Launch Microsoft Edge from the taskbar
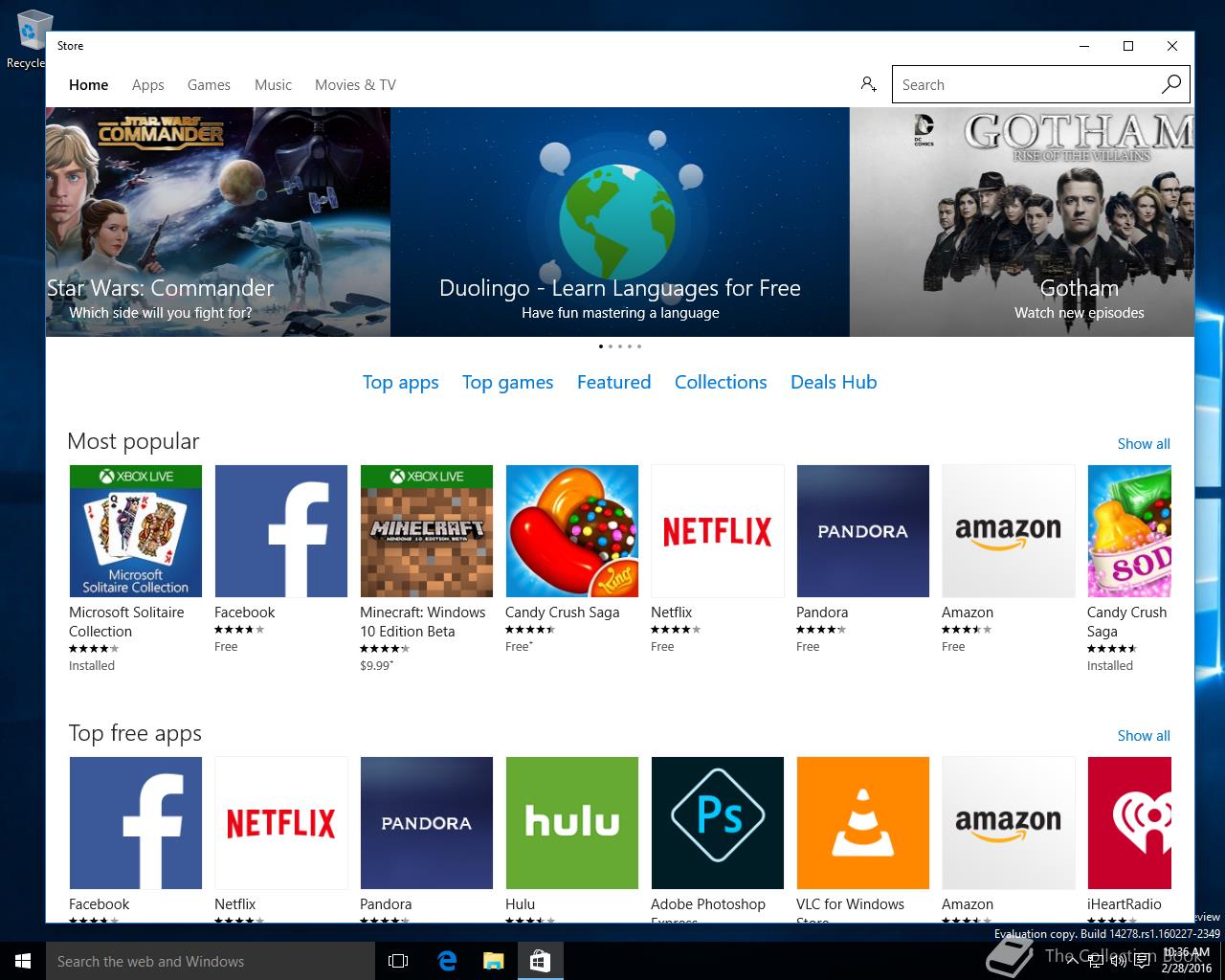The image size is (1225, 980). (x=447, y=961)
